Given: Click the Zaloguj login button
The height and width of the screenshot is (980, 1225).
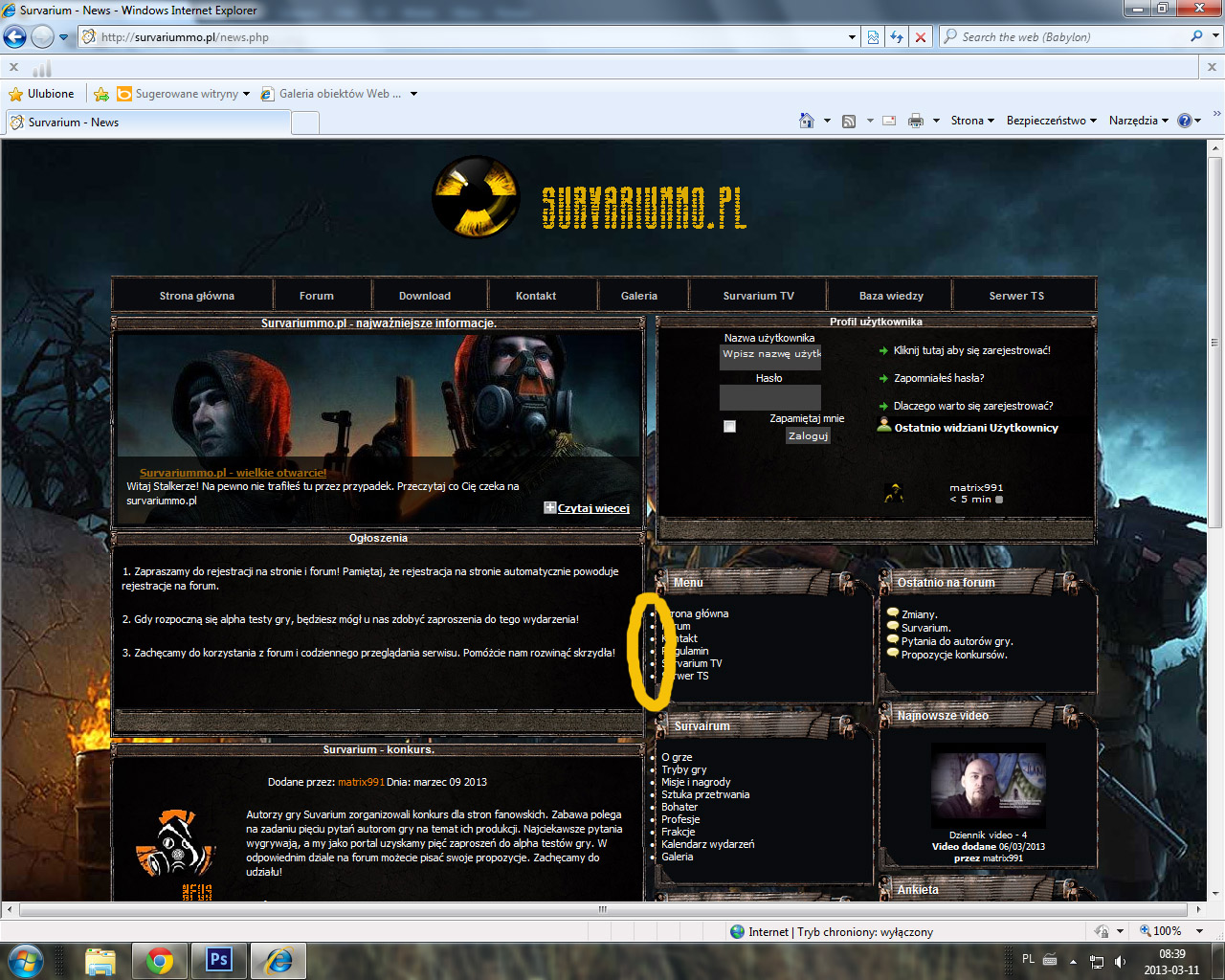Looking at the screenshot, I should 809,435.
